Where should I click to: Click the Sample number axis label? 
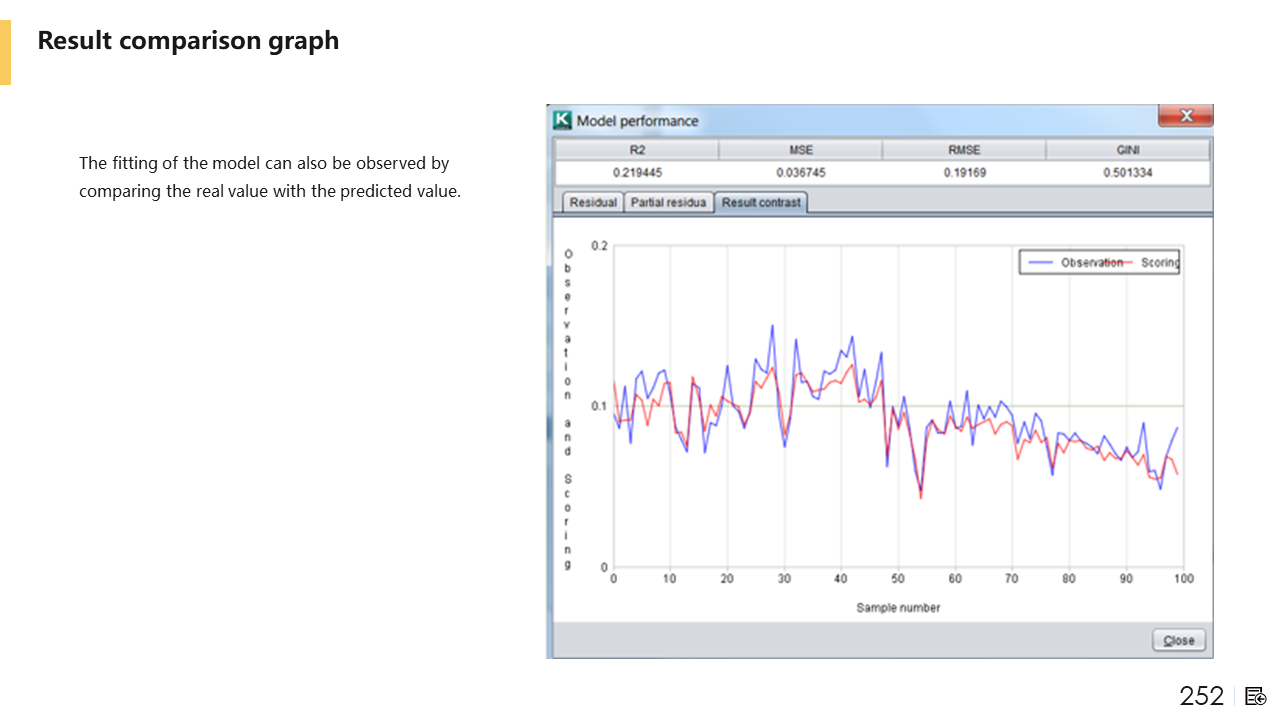click(x=898, y=608)
